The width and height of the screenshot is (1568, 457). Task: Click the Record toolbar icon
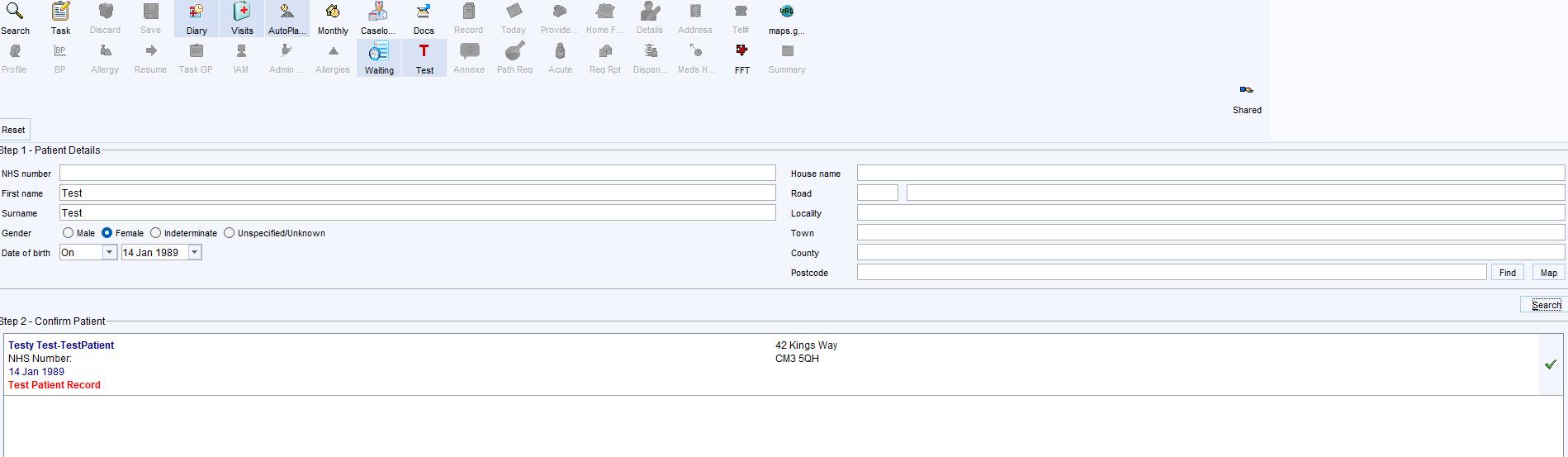469,19
